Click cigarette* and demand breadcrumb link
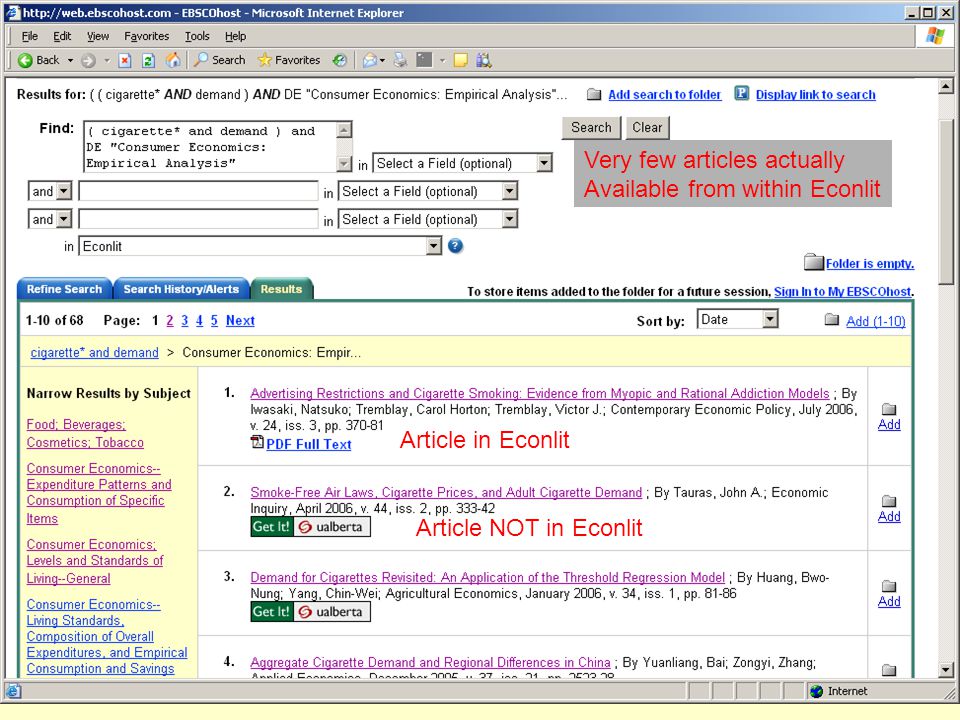This screenshot has height=720, width=960. 94,353
